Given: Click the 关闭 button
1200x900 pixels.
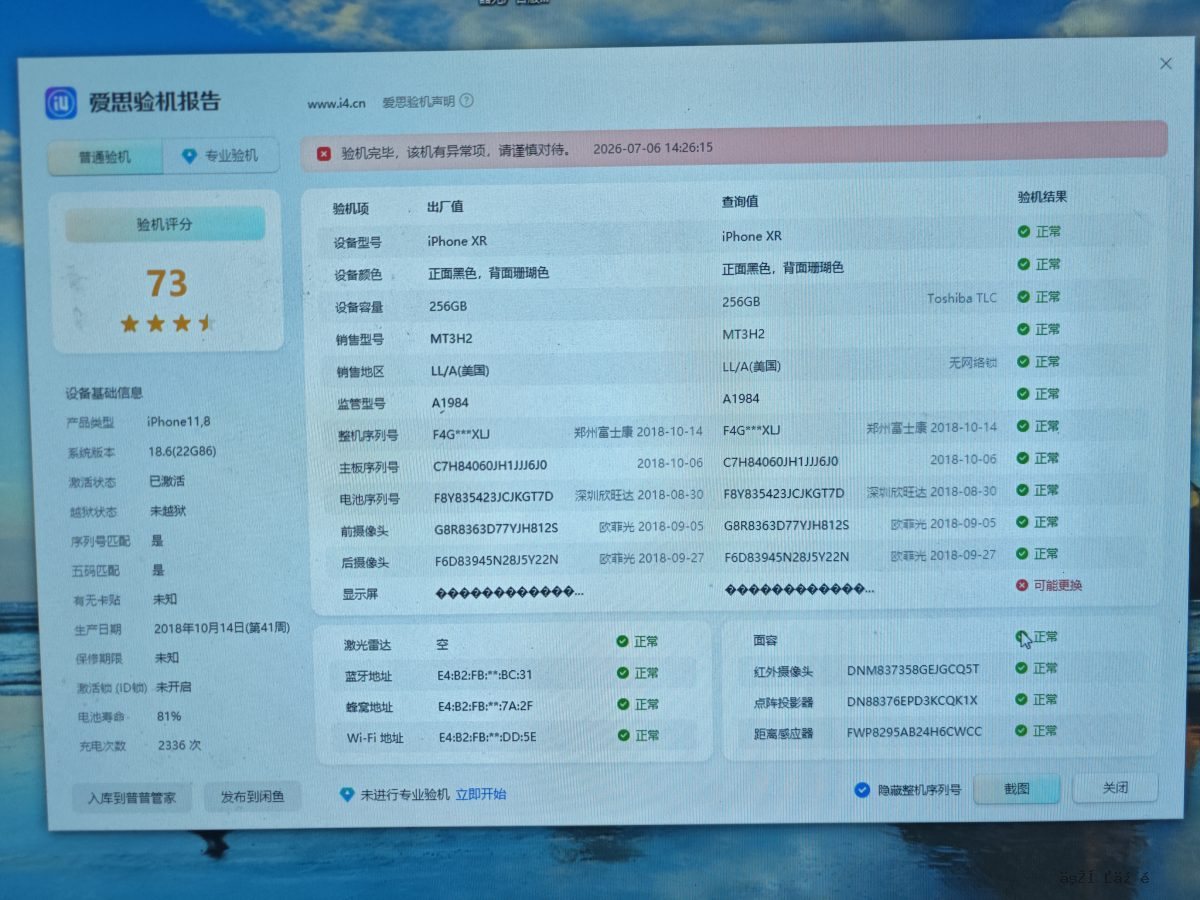Looking at the screenshot, I should (1116, 788).
